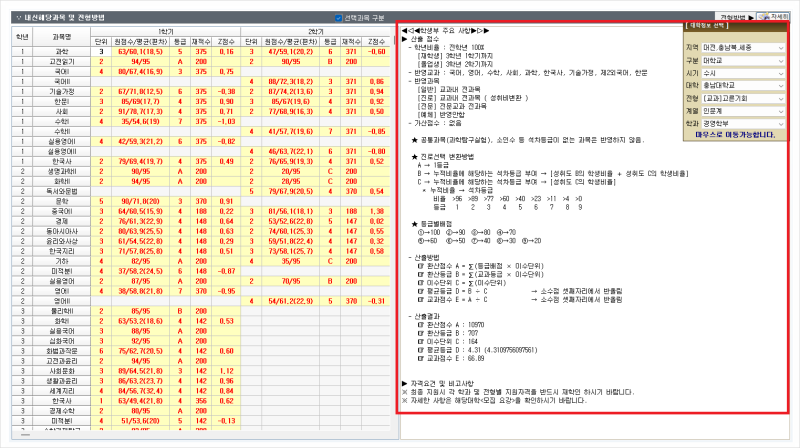Select the 화법과작문 subject cell

pos(62,351)
